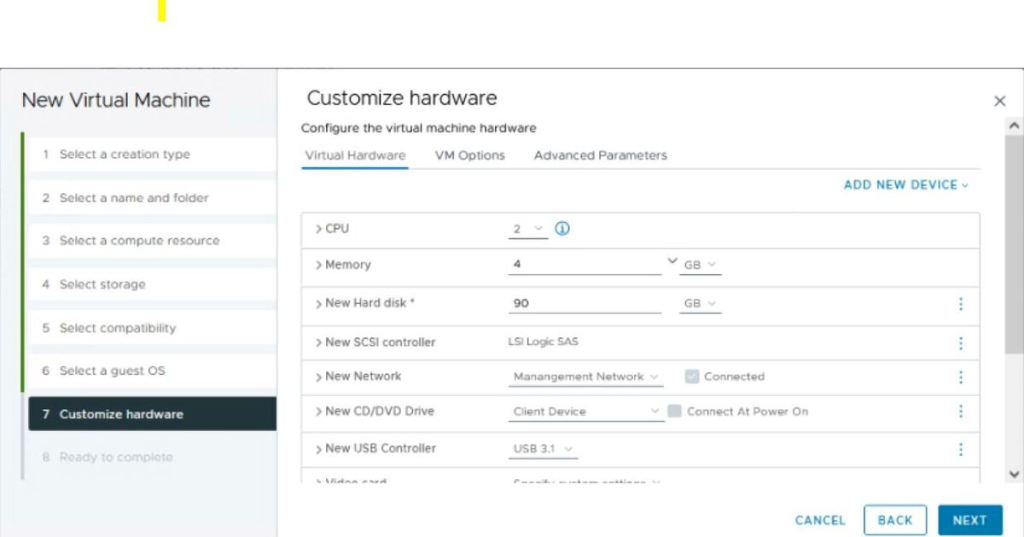Click the scrollbar up arrow
The width and height of the screenshot is (1024, 537).
1014,125
